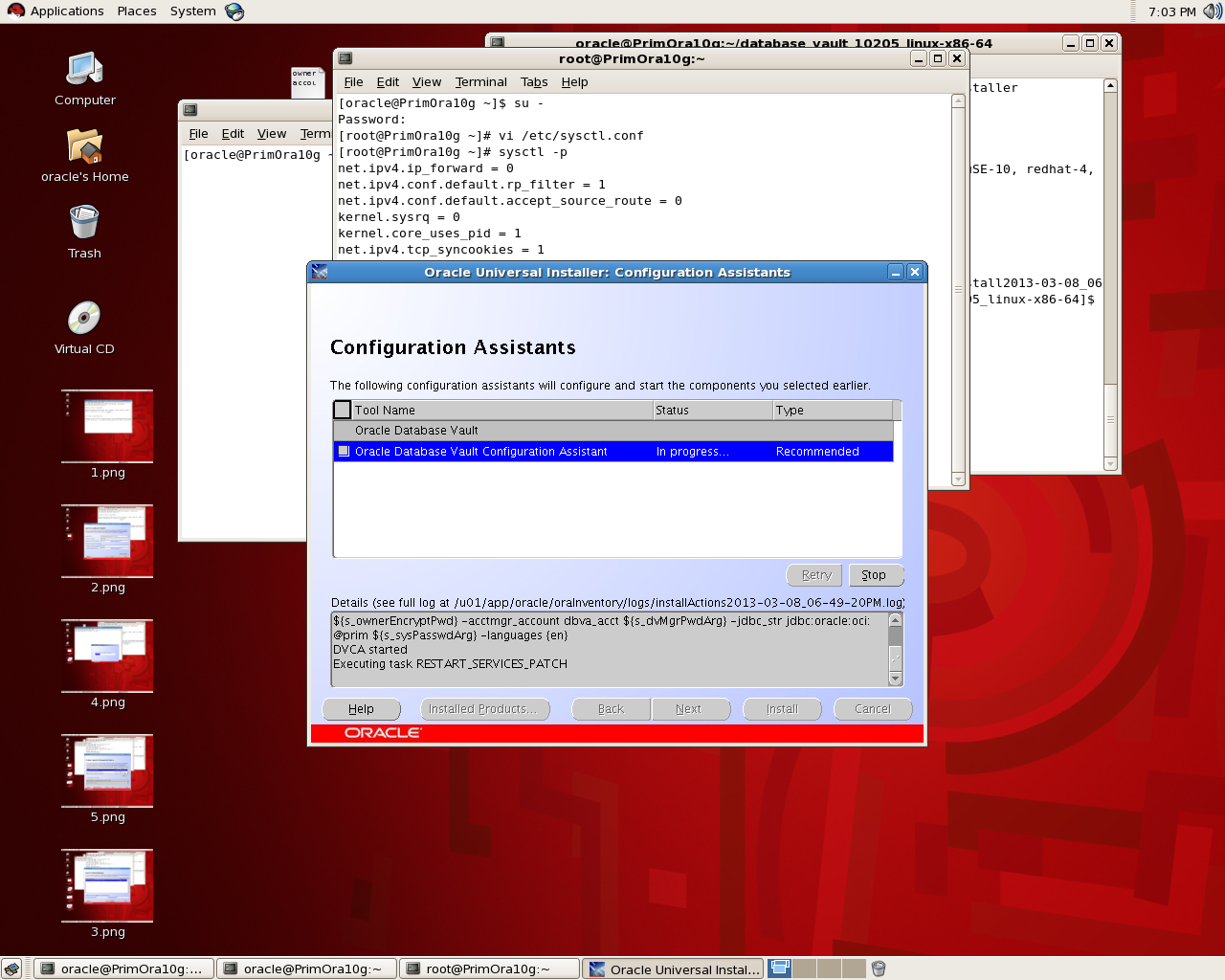Click the Help button in installer
Screen dimensions: 1225x980
point(361,709)
